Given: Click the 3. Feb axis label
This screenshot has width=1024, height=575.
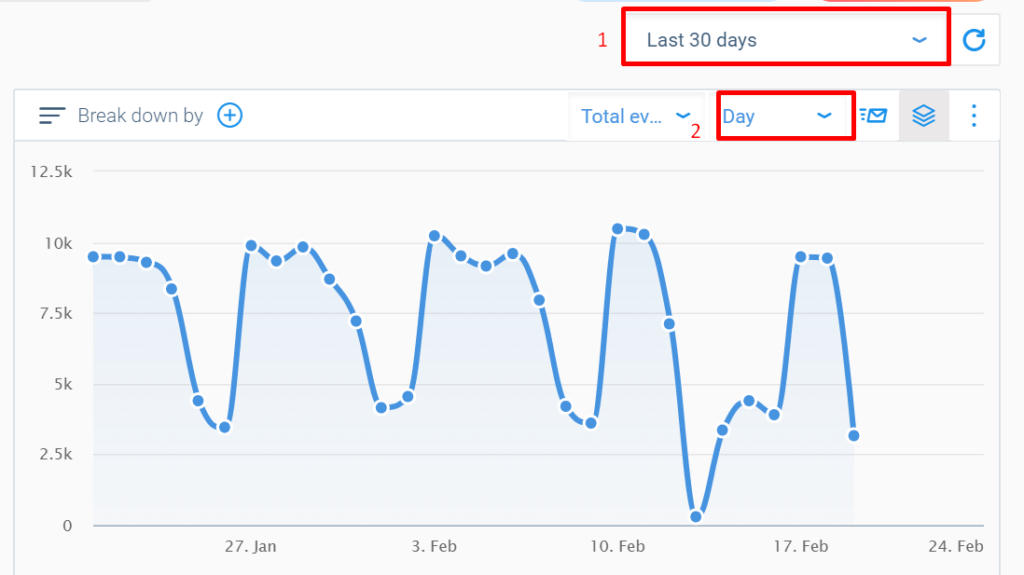Looking at the screenshot, I should [x=434, y=546].
